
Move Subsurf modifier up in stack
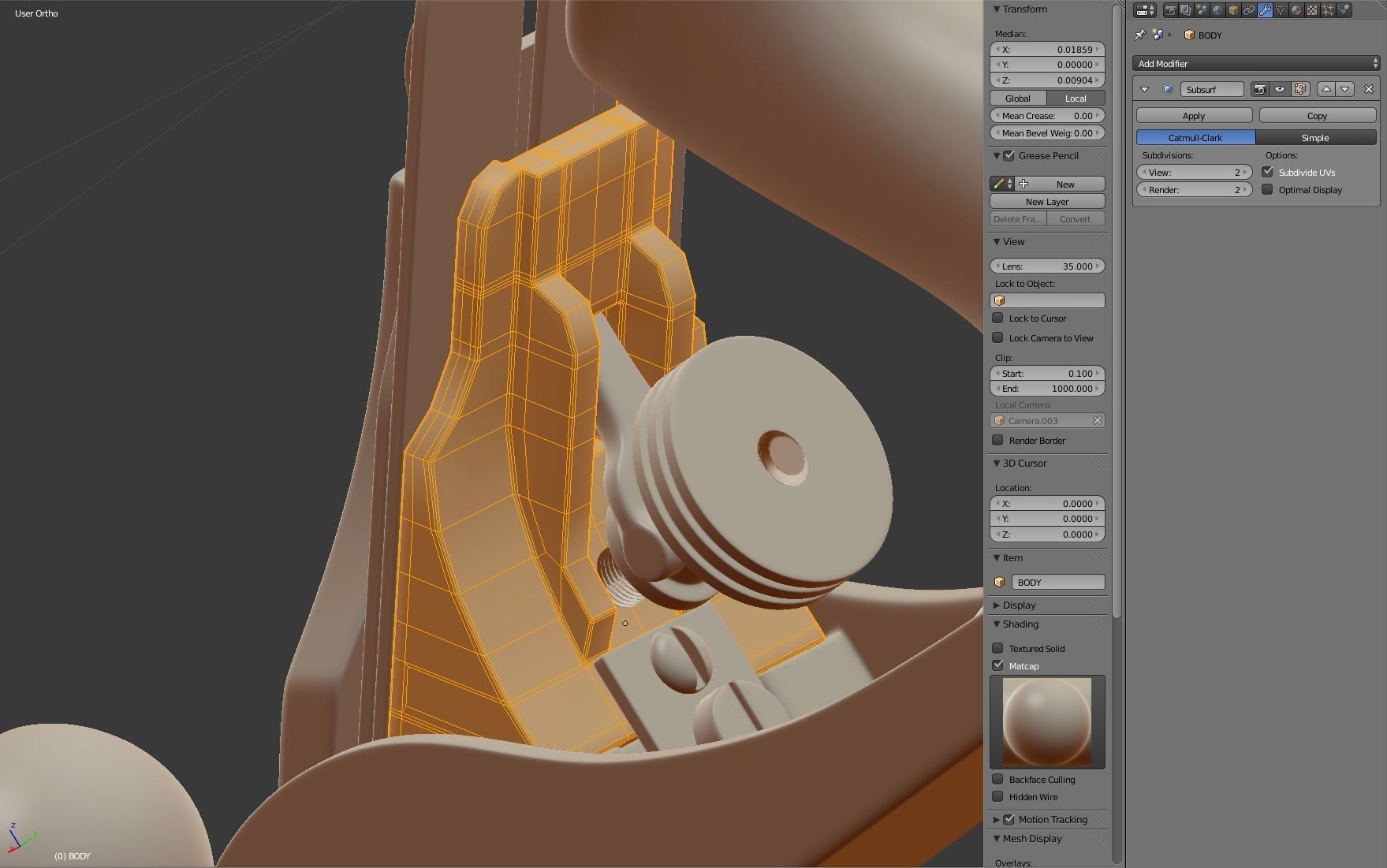pyautogui.click(x=1326, y=89)
